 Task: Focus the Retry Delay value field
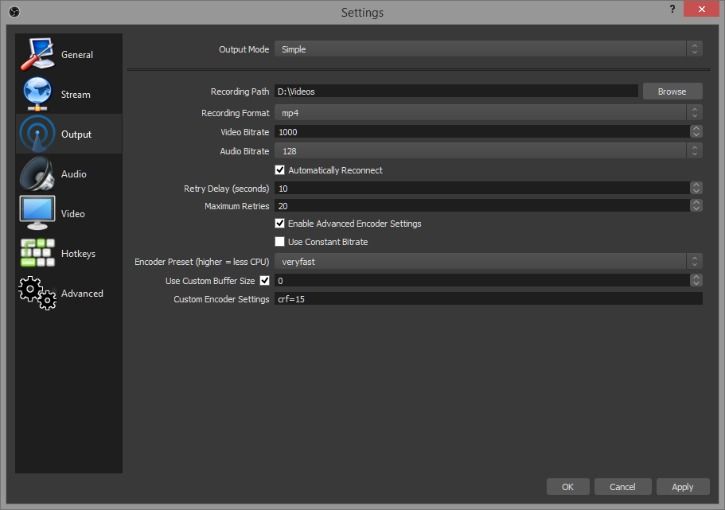pos(482,188)
